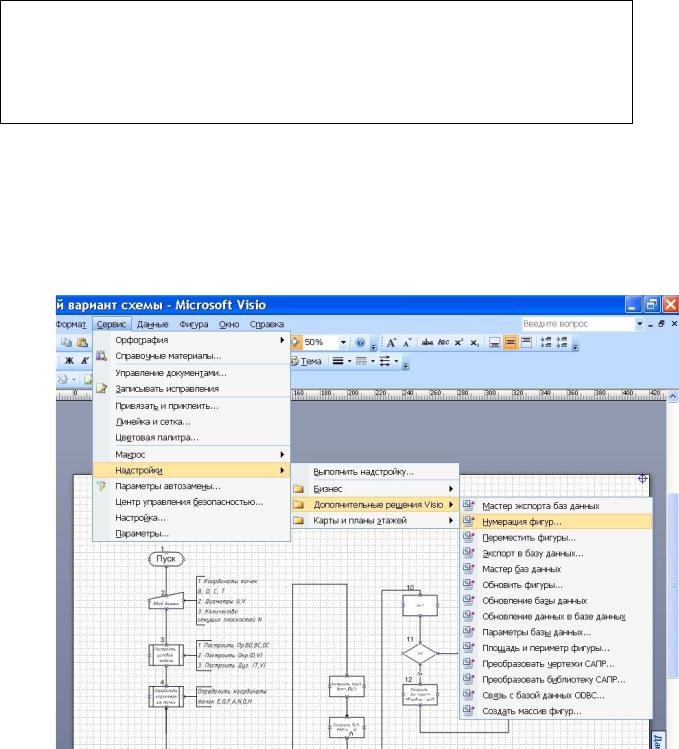Click Создать массив фигур add-on icon
Screen dimensions: 679x749
(469, 710)
